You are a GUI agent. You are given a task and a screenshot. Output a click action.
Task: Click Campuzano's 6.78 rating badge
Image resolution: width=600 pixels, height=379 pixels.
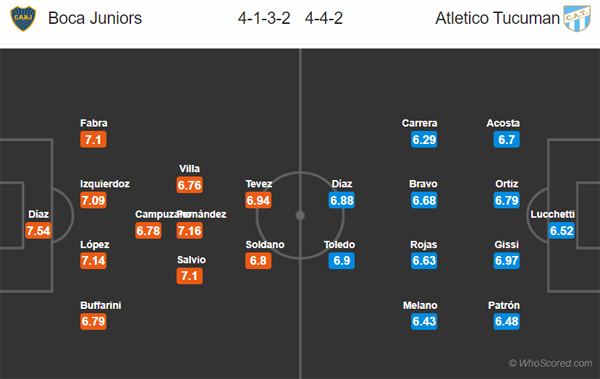(148, 230)
